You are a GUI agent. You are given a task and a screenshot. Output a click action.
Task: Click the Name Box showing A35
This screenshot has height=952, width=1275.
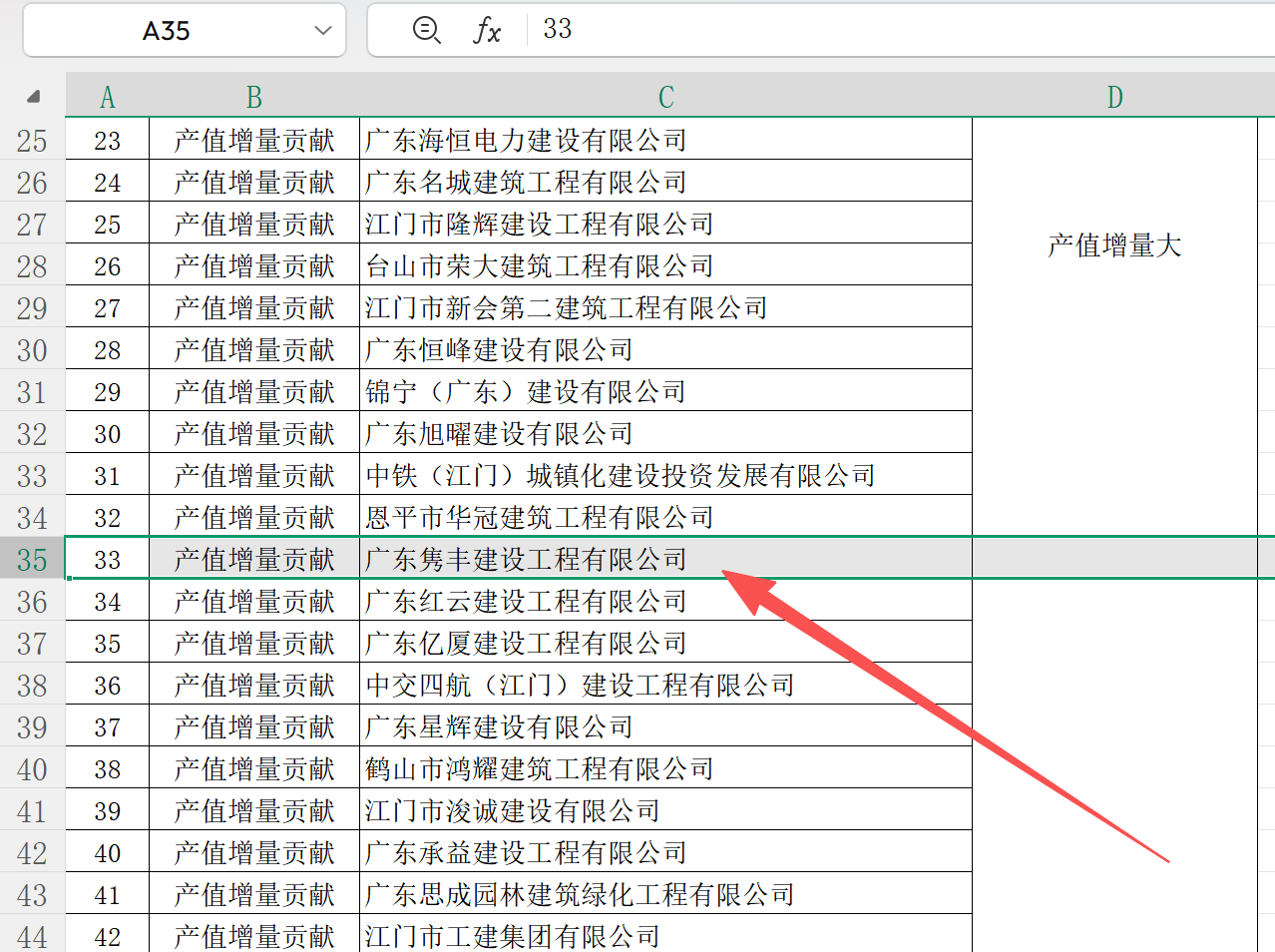167,31
